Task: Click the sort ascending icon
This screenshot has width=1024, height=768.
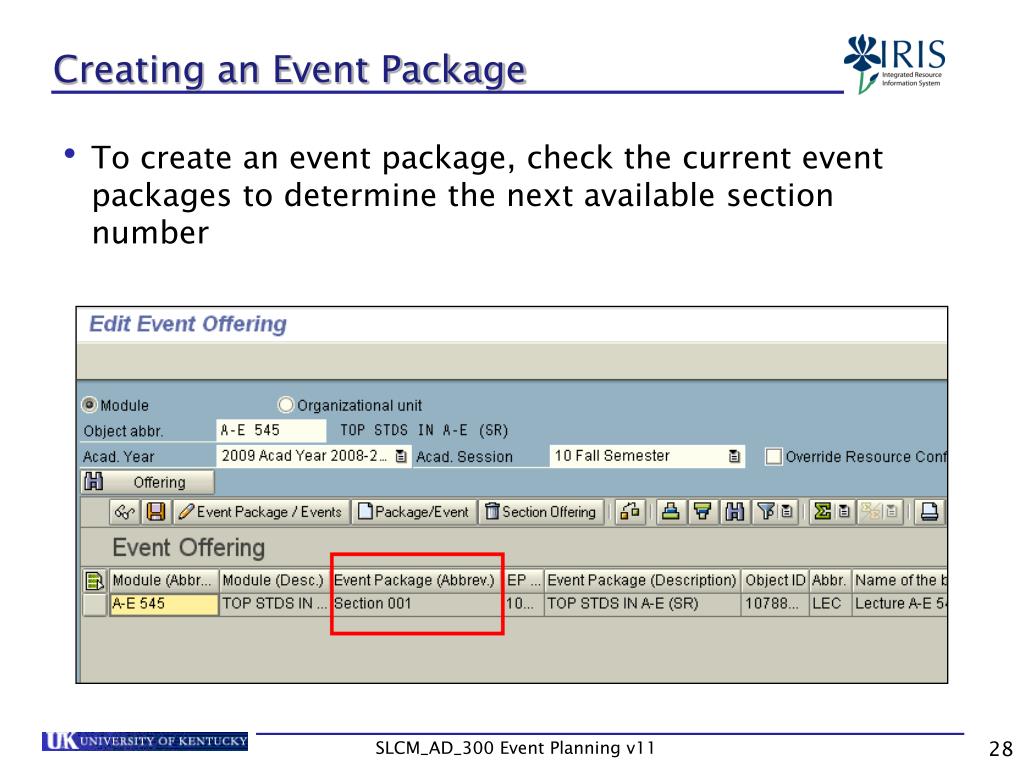Action: 671,512
